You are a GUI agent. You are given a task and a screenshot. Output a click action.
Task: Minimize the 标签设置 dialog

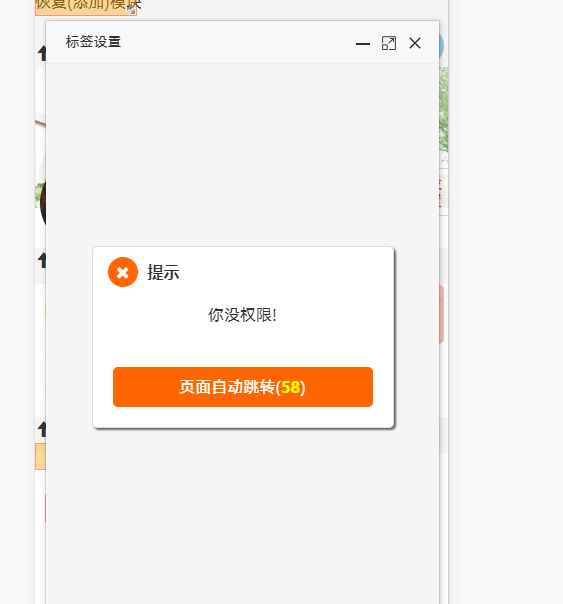point(363,44)
